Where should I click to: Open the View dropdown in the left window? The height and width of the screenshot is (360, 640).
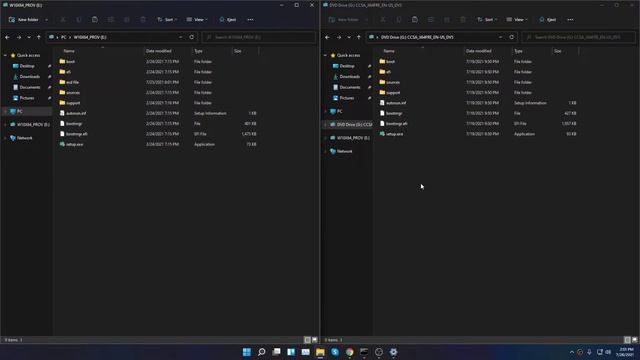tap(197, 20)
